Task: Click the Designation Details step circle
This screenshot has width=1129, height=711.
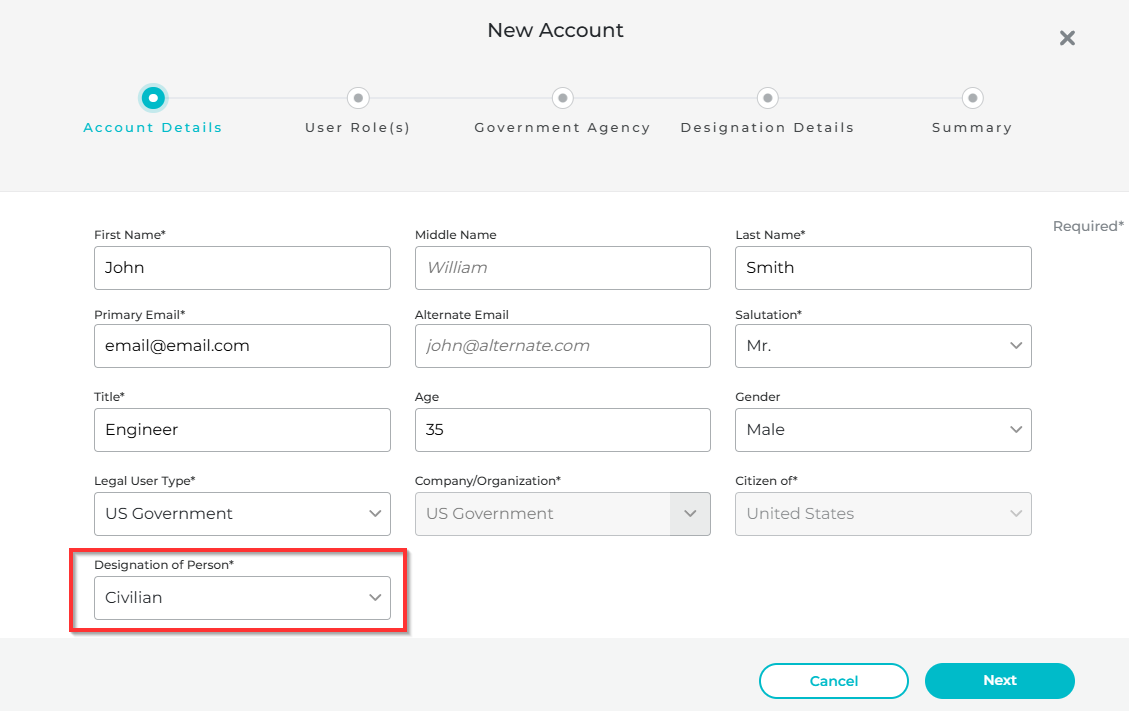Action: pos(767,98)
